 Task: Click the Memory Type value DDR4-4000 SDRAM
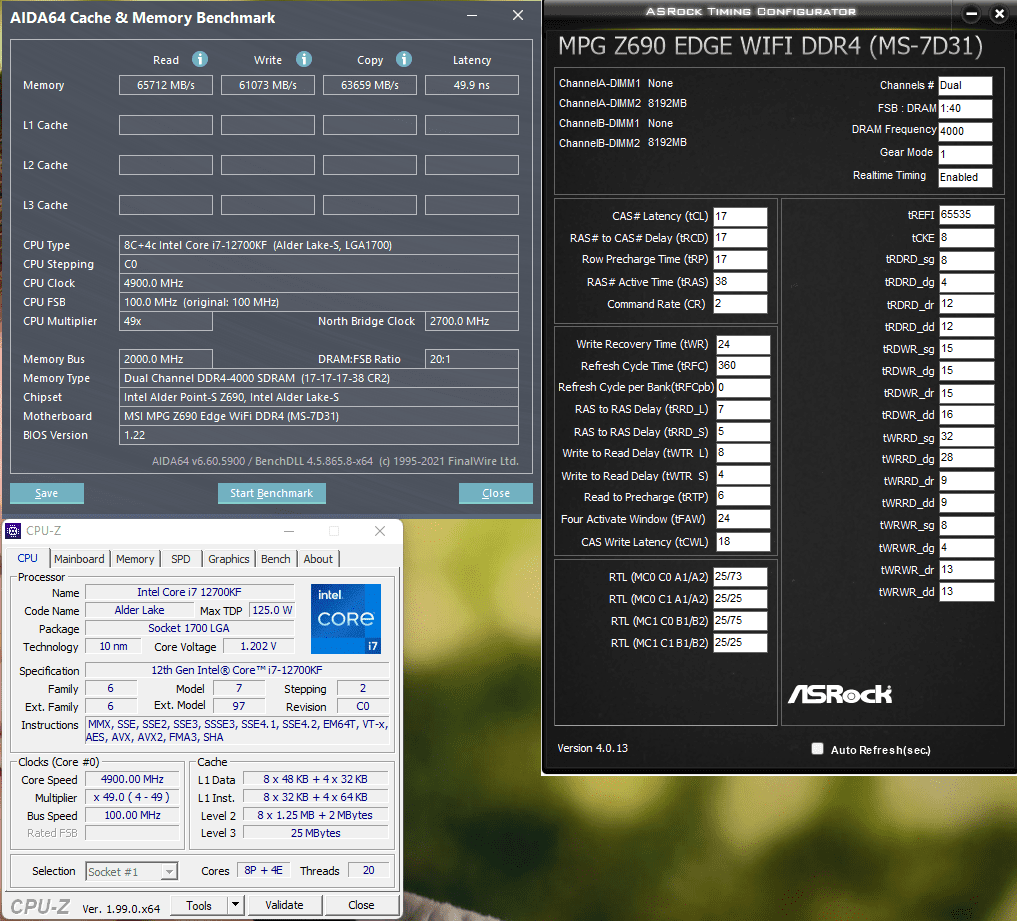318,378
